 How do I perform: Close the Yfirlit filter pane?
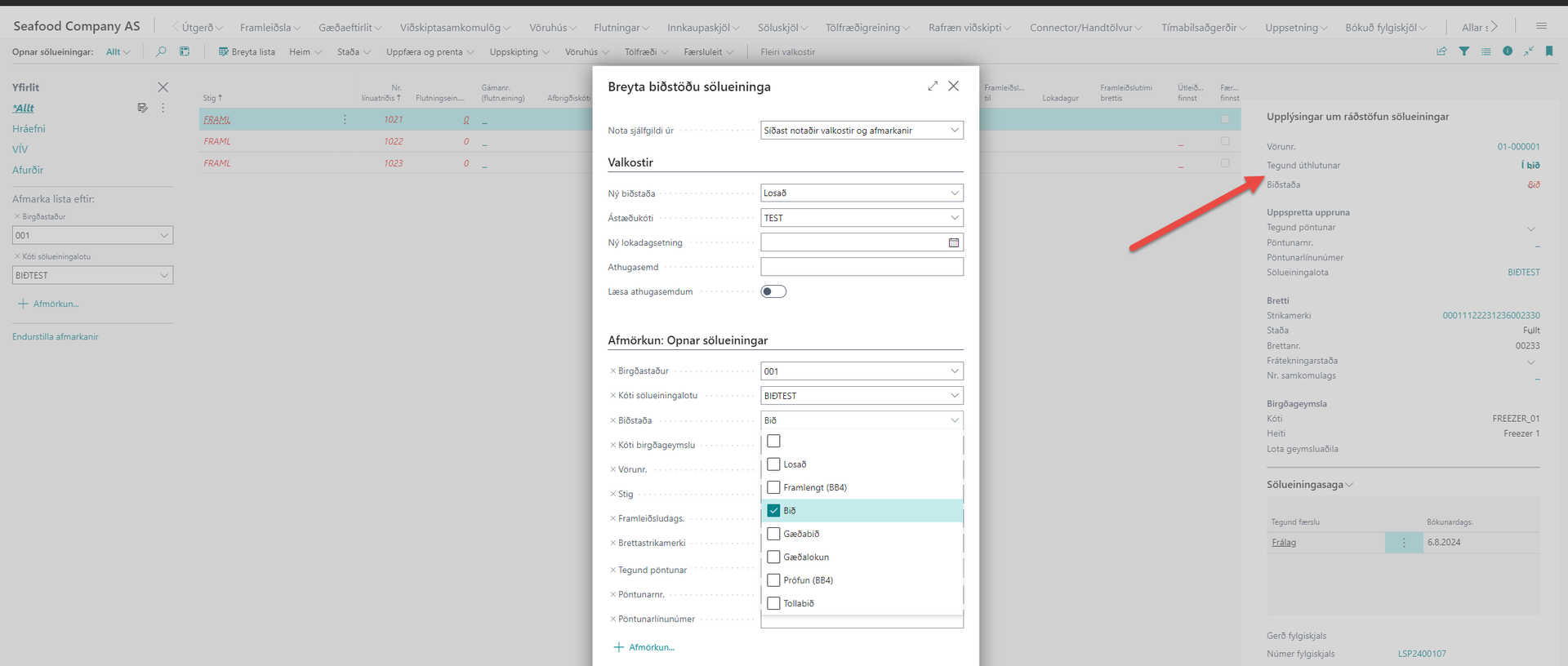pos(163,87)
